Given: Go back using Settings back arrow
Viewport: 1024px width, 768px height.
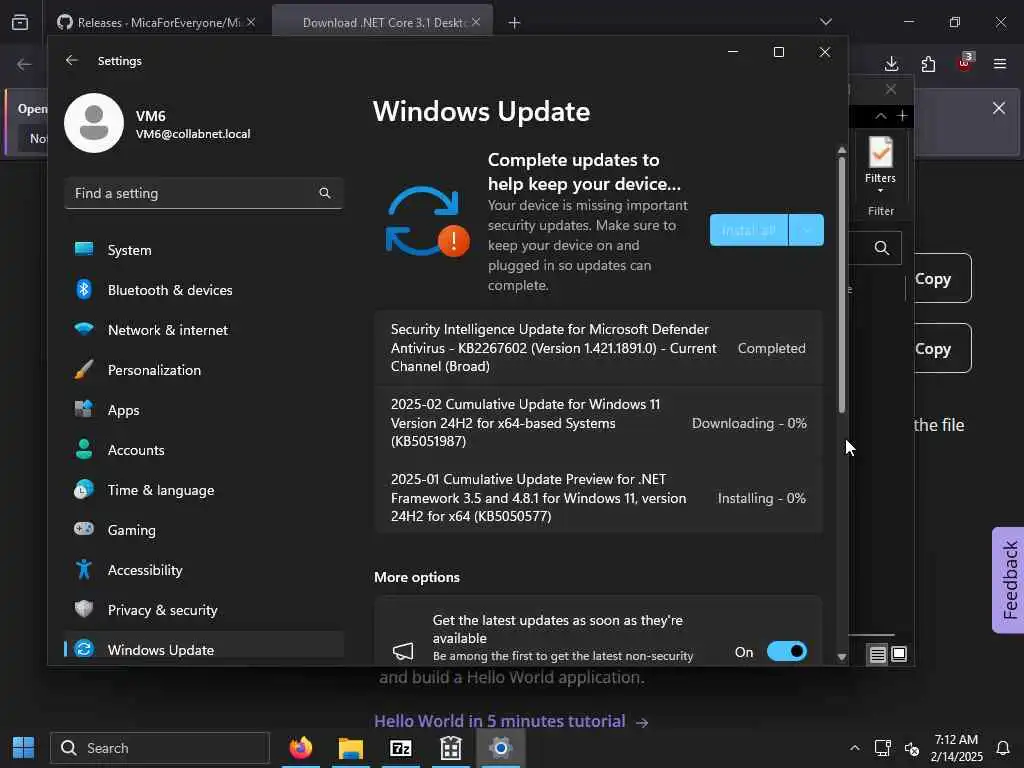Looking at the screenshot, I should [72, 60].
